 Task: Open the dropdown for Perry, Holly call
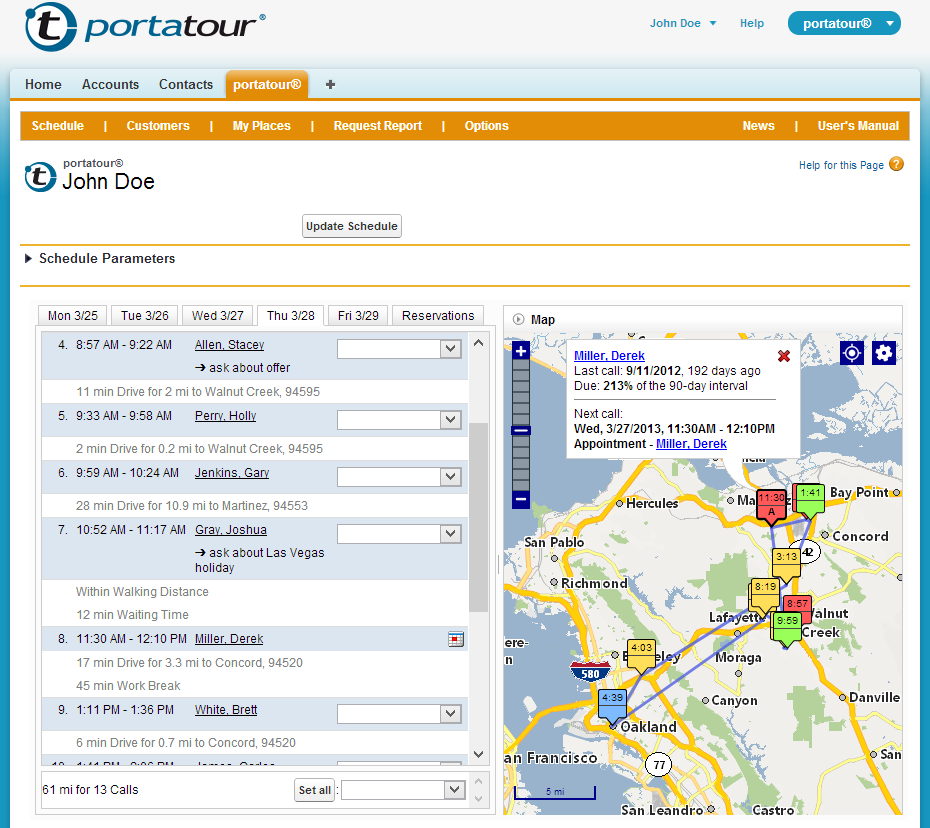tap(451, 420)
